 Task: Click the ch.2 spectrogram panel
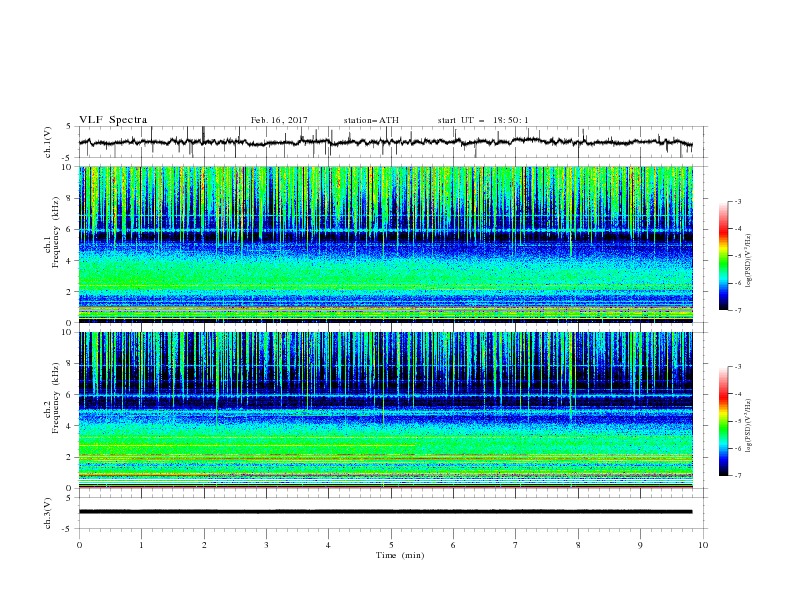point(385,410)
